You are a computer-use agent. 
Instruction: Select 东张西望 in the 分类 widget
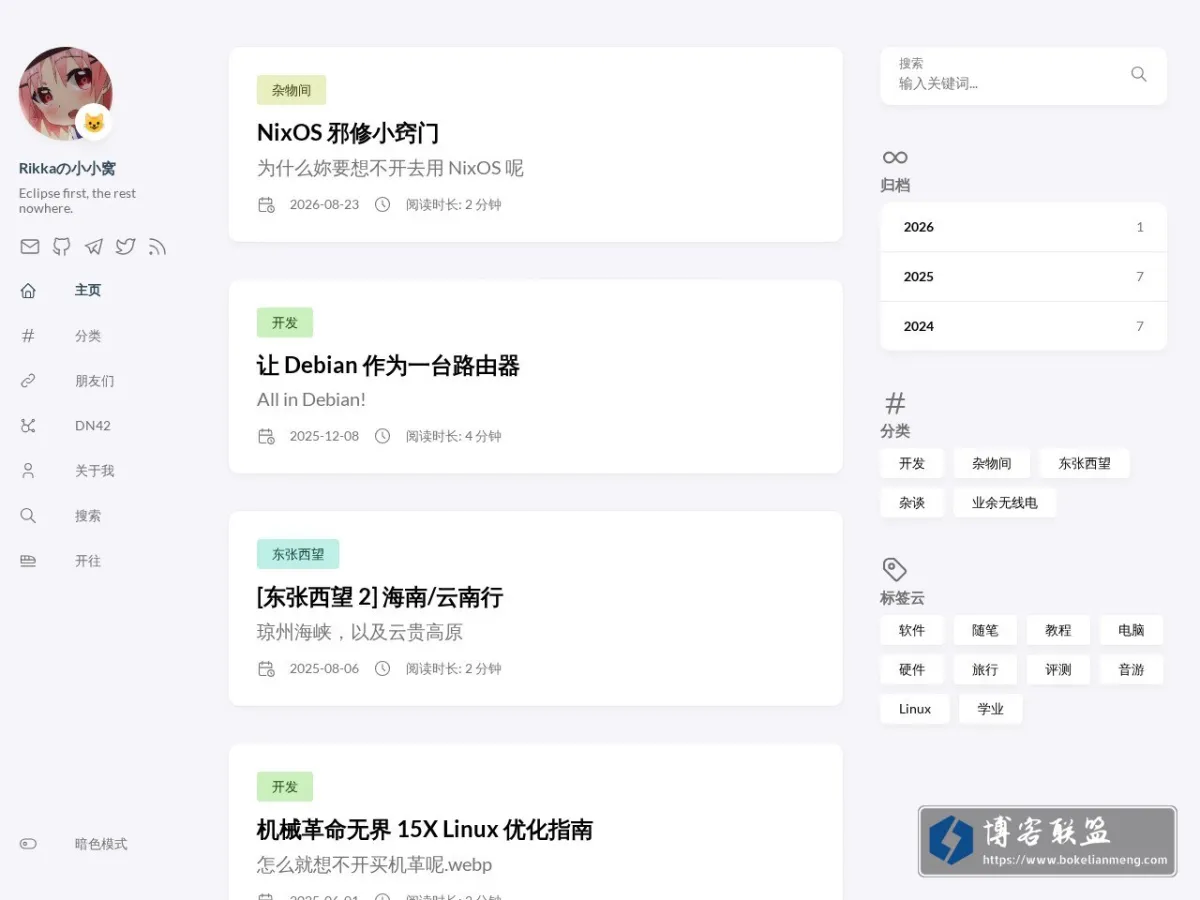coord(1085,463)
